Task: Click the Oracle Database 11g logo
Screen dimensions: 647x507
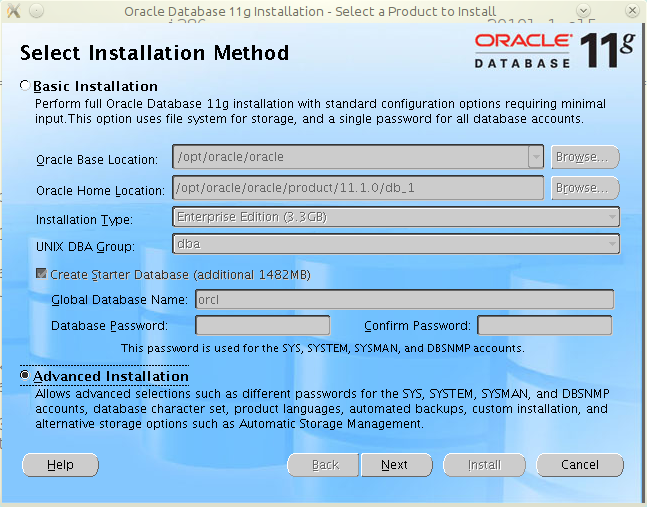Action: [x=554, y=50]
